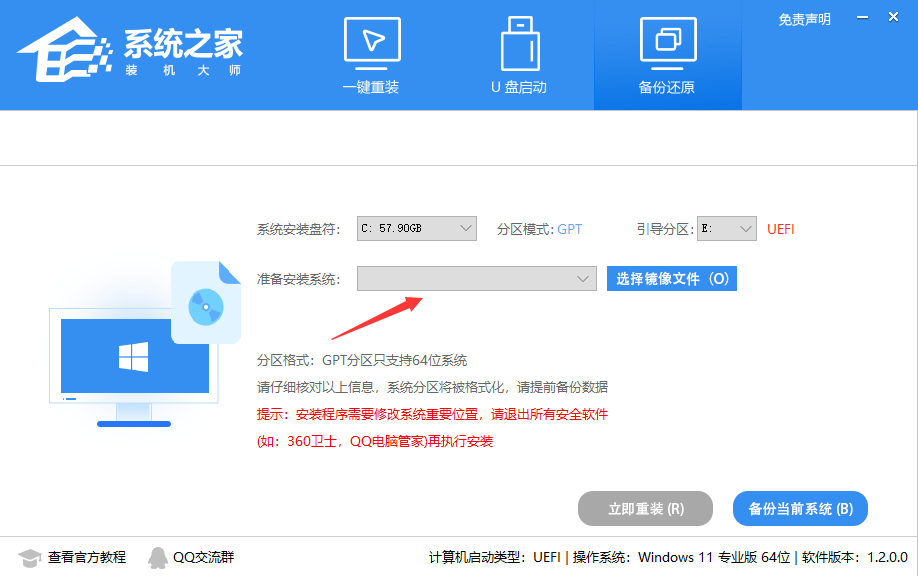Open the 免责声明 disclaimer link
Image resolution: width=918 pixels, height=576 pixels.
803,18
